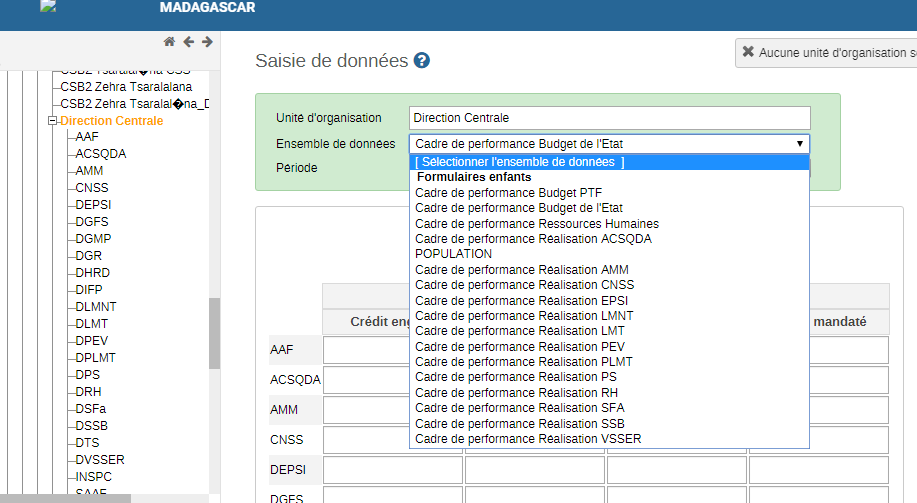
Task: Select Cadre de performance Realisation VSSER
Action: (528, 439)
